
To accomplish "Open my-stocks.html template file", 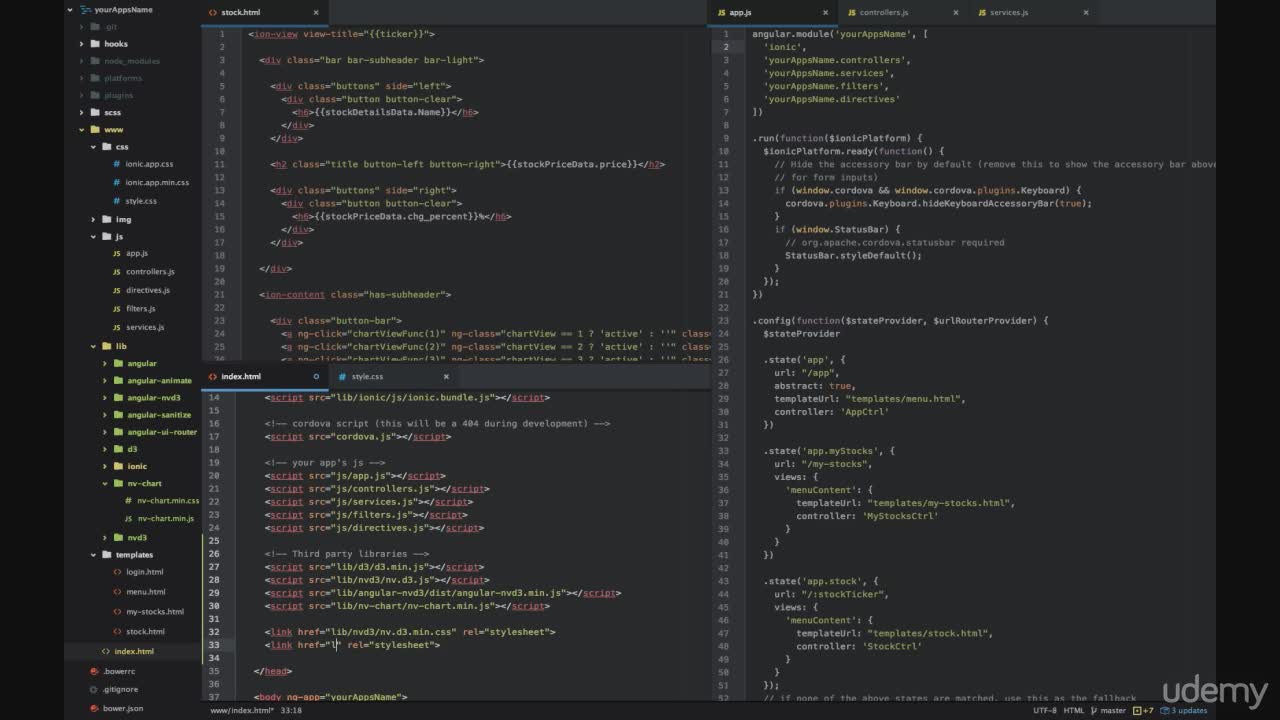I will point(155,611).
